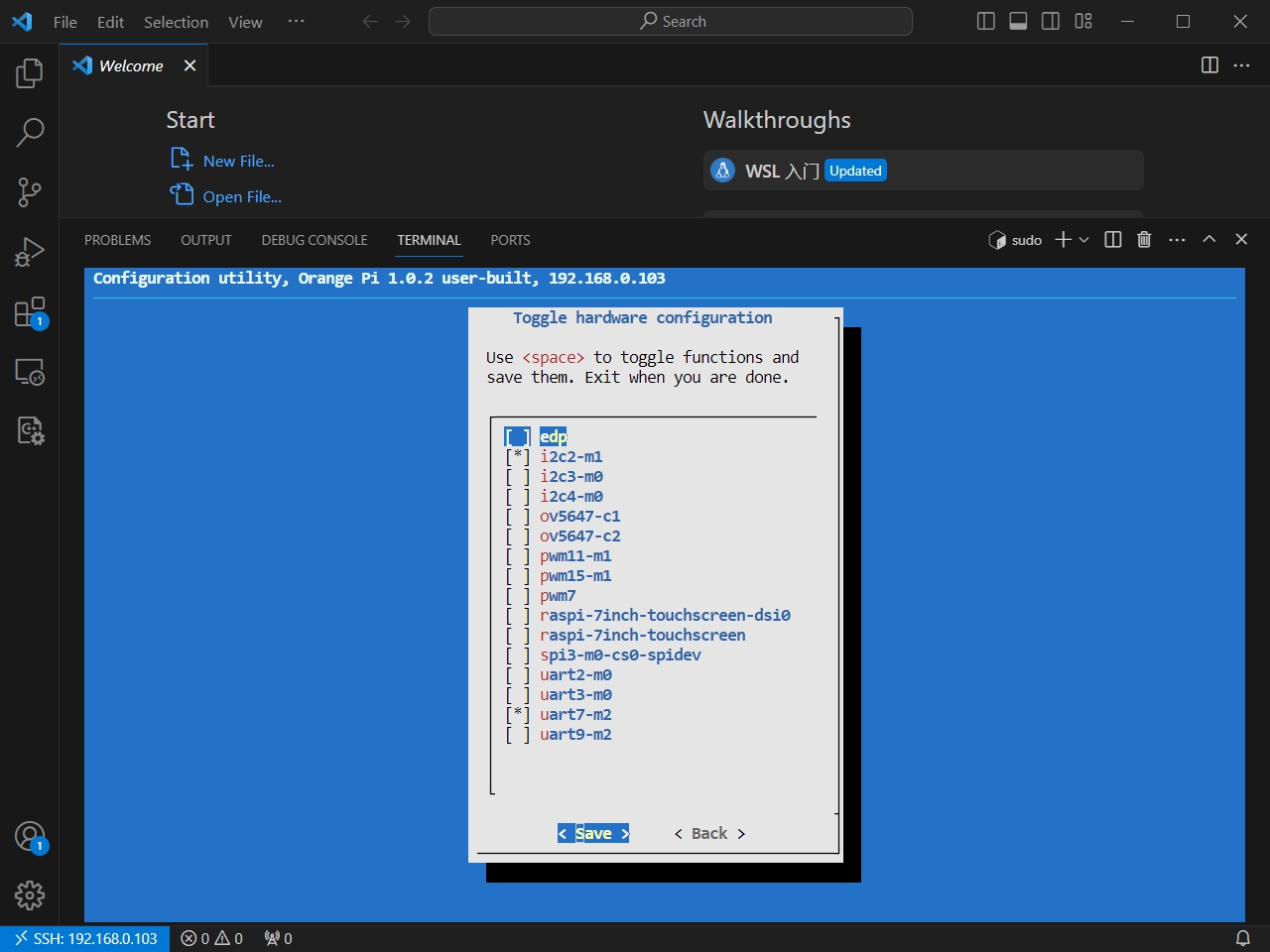The width and height of the screenshot is (1270, 952).
Task: Open notifications bell in status bar
Action: (x=1242, y=938)
